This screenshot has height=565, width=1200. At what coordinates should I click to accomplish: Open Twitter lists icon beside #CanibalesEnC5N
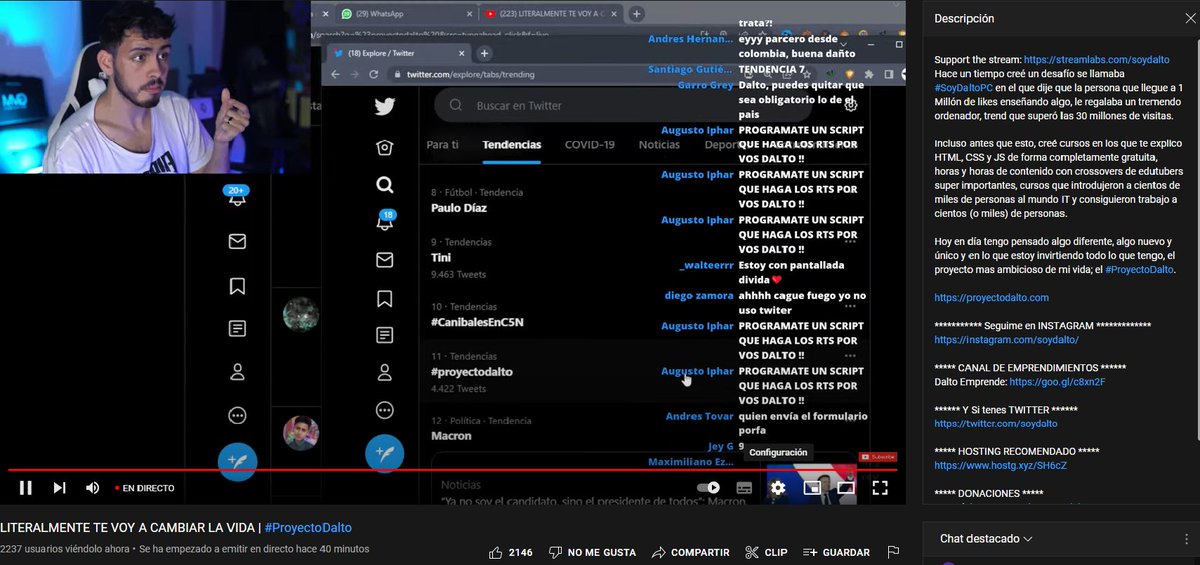click(x=385, y=335)
